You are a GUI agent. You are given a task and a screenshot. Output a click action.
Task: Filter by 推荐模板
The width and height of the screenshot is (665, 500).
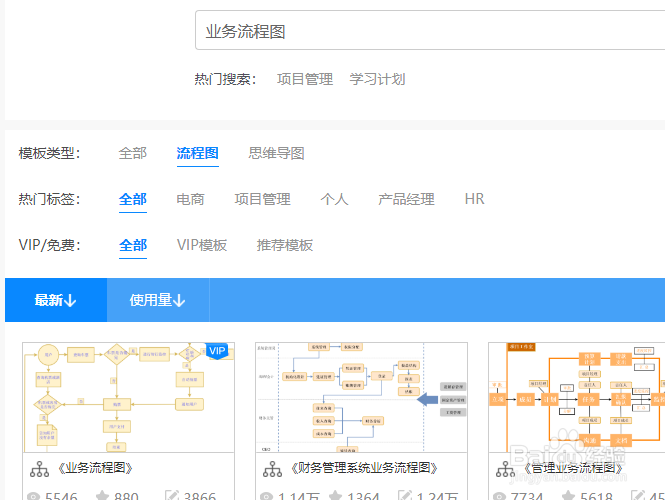tap(285, 245)
